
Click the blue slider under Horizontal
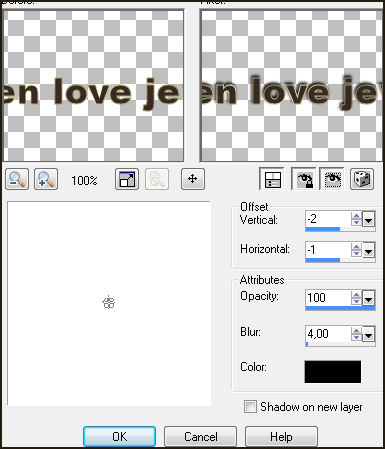click(x=340, y=260)
